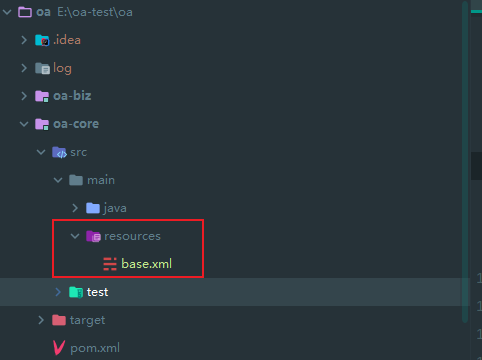Click the .idea folder icon
This screenshot has height=360, width=482.
[42, 40]
